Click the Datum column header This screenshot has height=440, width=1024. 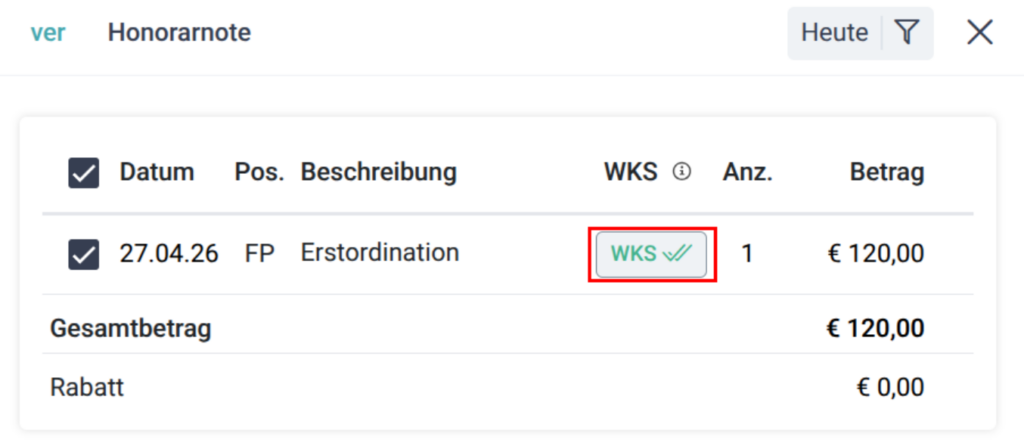(157, 172)
